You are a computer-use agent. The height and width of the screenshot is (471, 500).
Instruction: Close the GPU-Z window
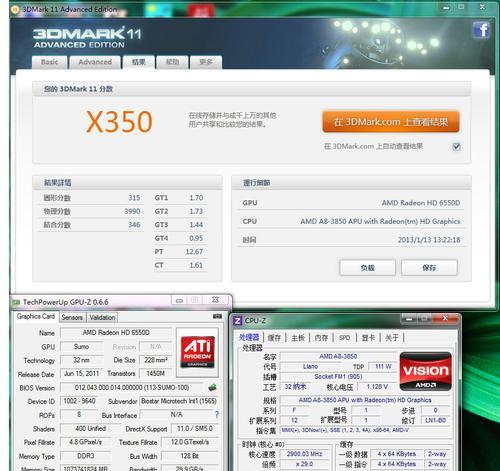pyautogui.click(x=215, y=300)
